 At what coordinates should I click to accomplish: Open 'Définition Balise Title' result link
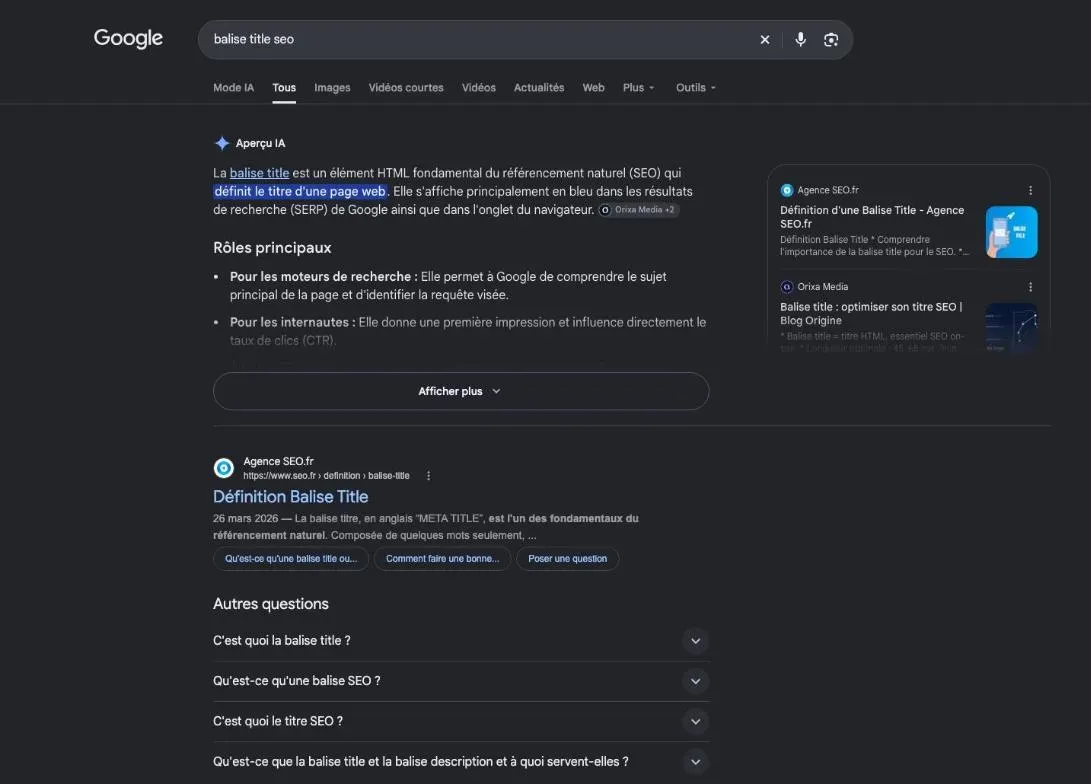[291, 497]
